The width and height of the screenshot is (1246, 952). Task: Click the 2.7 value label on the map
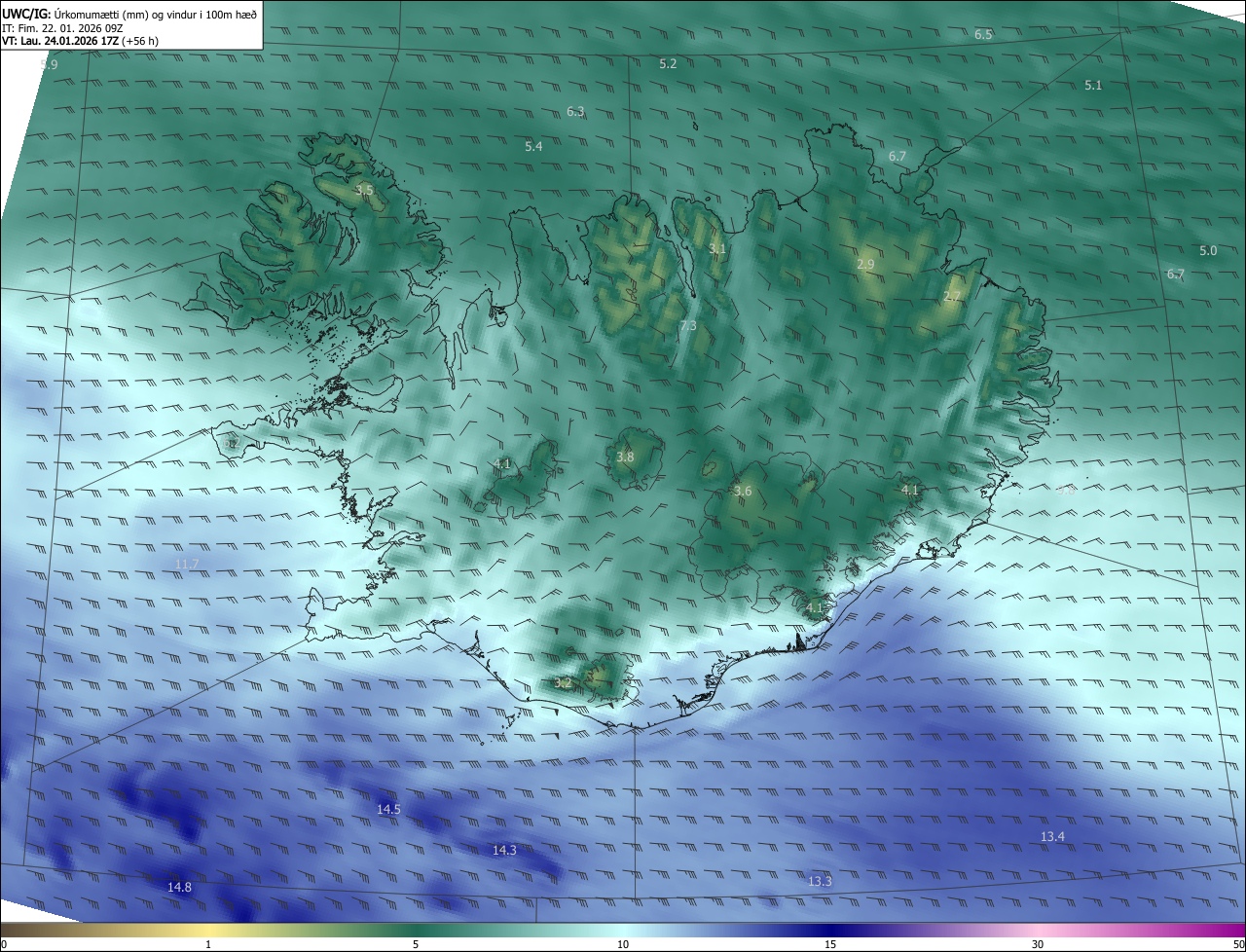(x=952, y=297)
